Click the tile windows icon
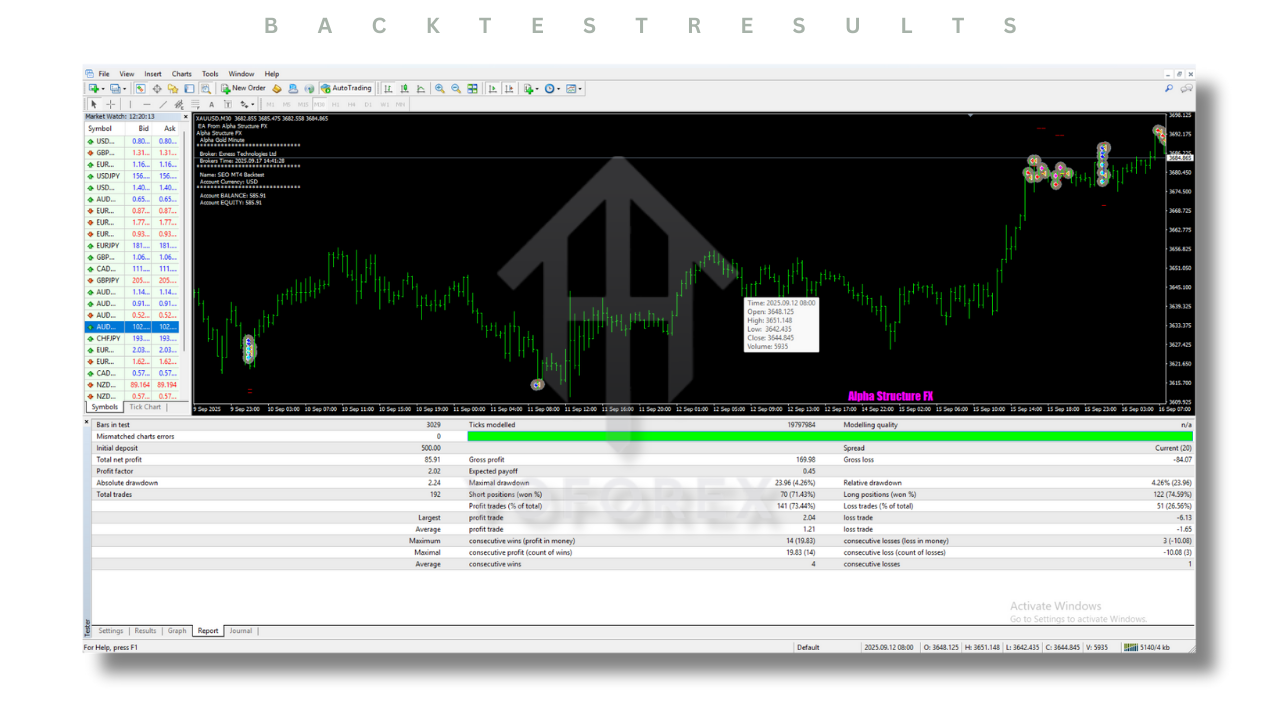The image size is (1280, 720). 473,88
